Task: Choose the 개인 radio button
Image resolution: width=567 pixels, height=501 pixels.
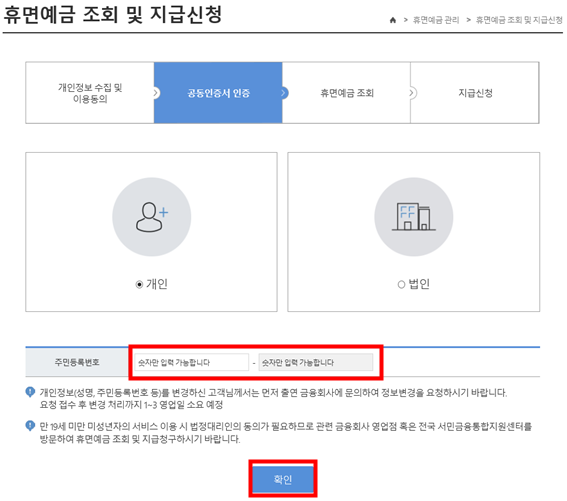Action: click(x=139, y=285)
